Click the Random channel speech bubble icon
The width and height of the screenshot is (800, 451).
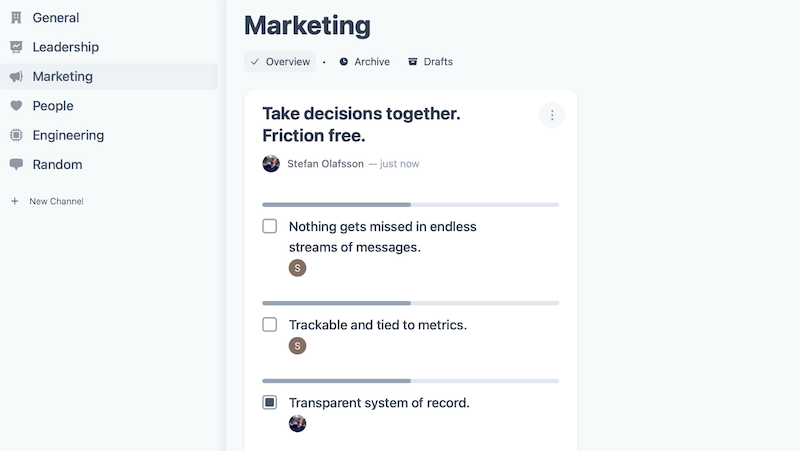16,165
